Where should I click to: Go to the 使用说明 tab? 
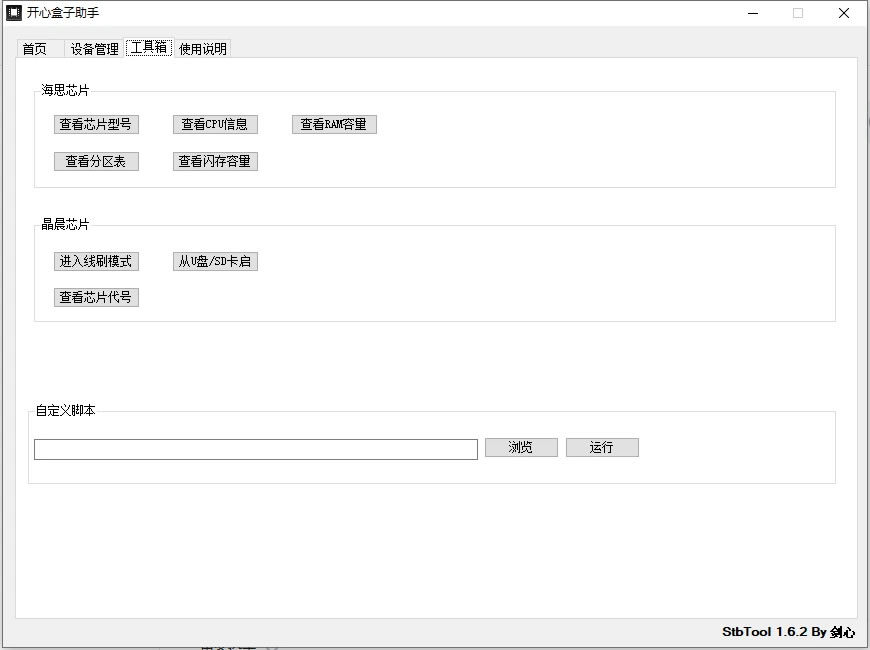click(203, 48)
